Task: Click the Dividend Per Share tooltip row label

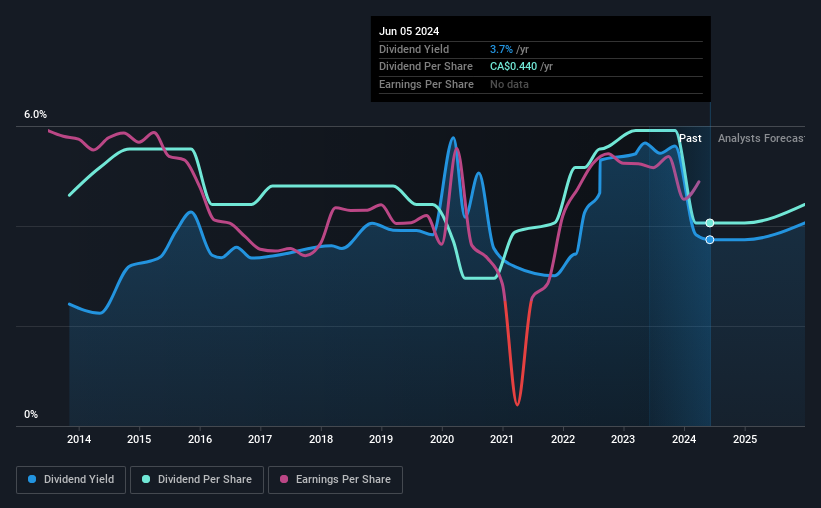Action: coord(426,67)
